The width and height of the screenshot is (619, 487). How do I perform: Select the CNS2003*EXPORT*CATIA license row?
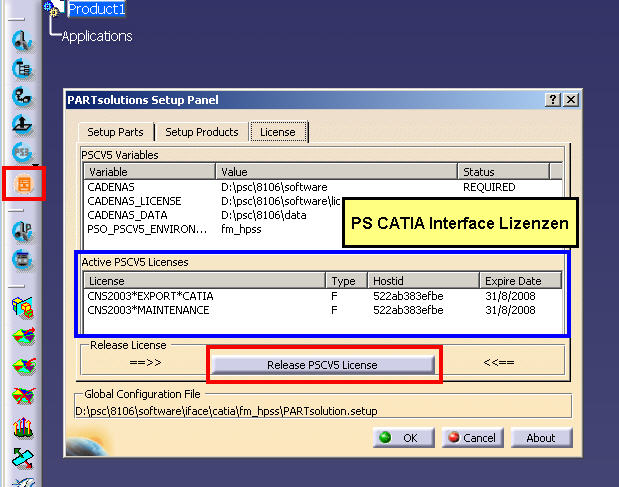(x=323, y=296)
